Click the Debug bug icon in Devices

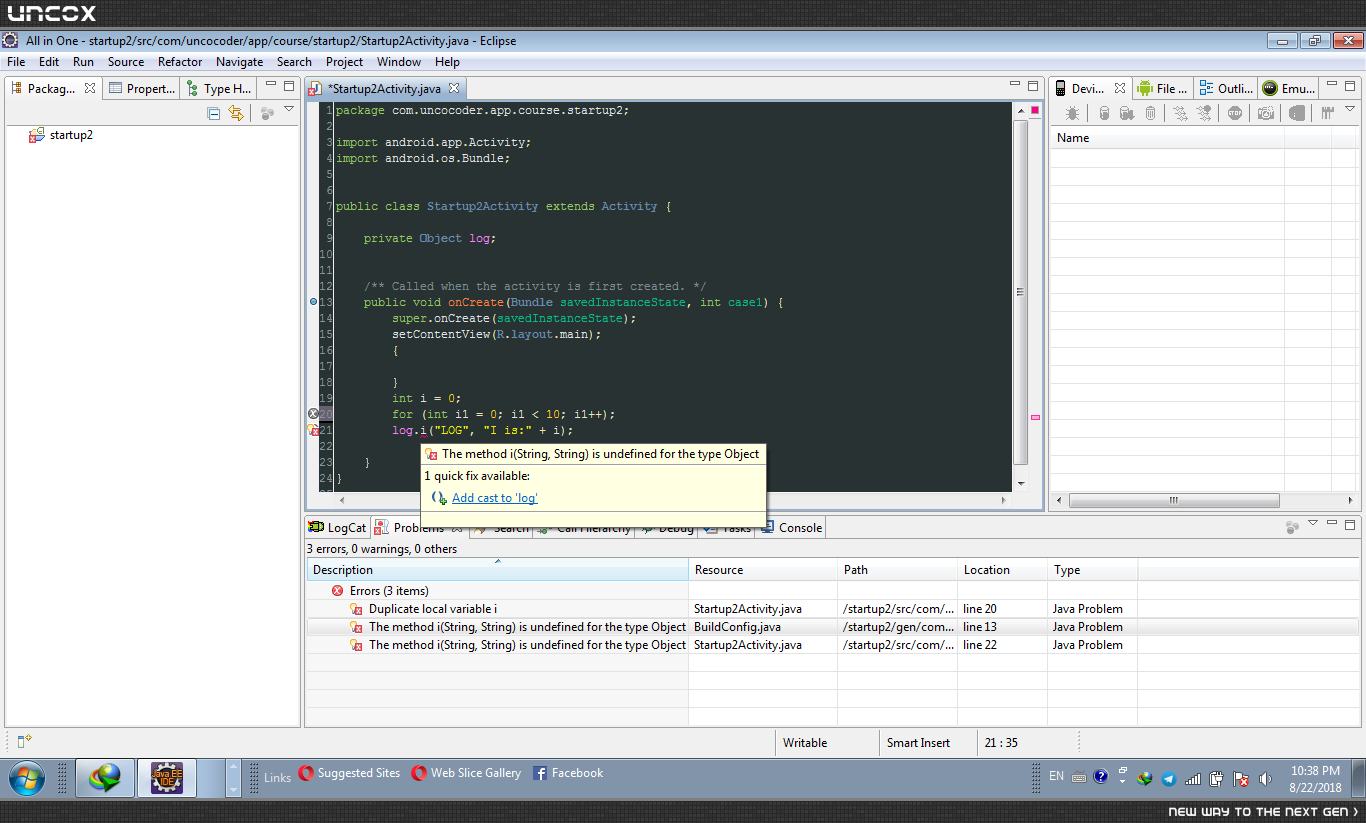[1072, 113]
